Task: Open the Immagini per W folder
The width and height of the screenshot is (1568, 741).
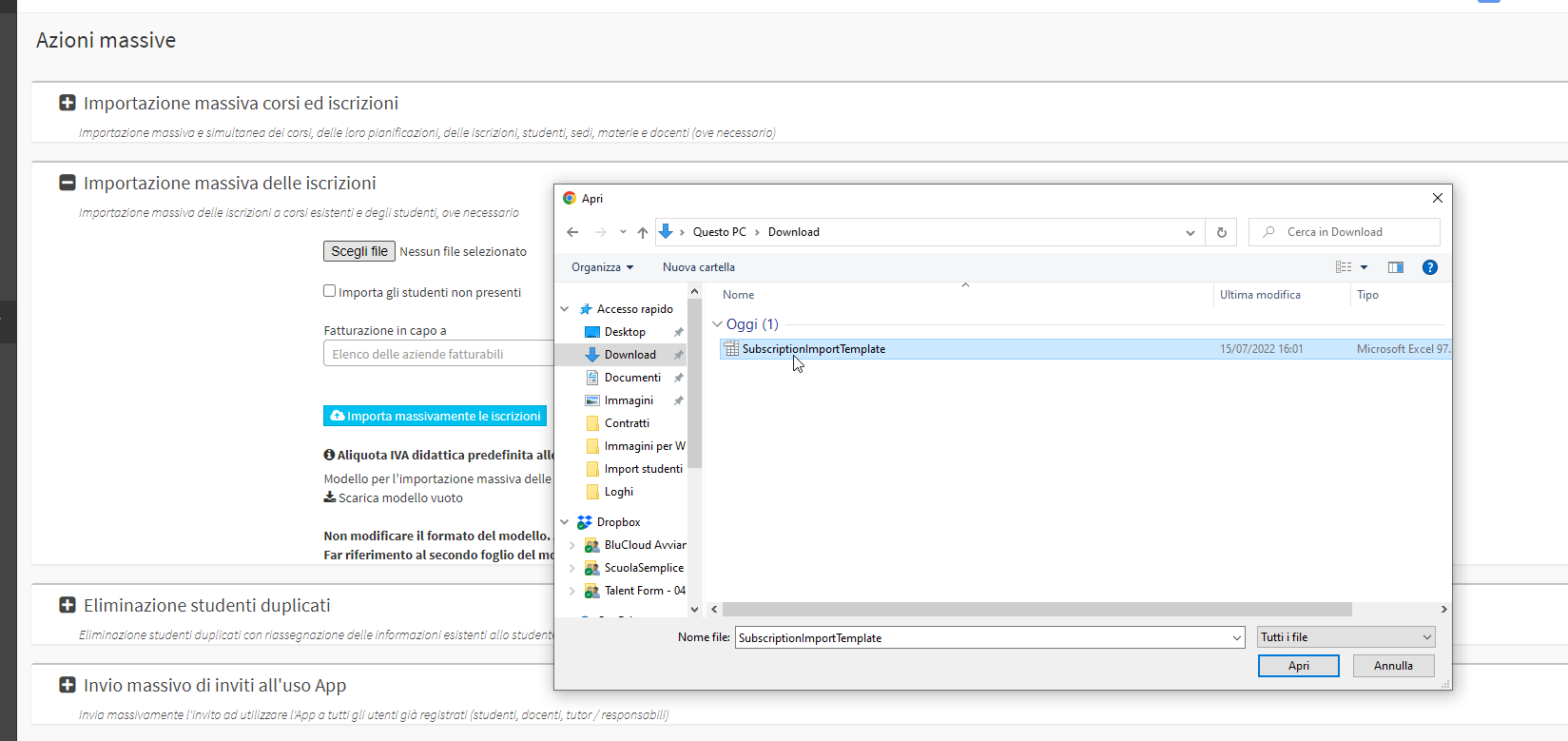Action: click(x=645, y=446)
